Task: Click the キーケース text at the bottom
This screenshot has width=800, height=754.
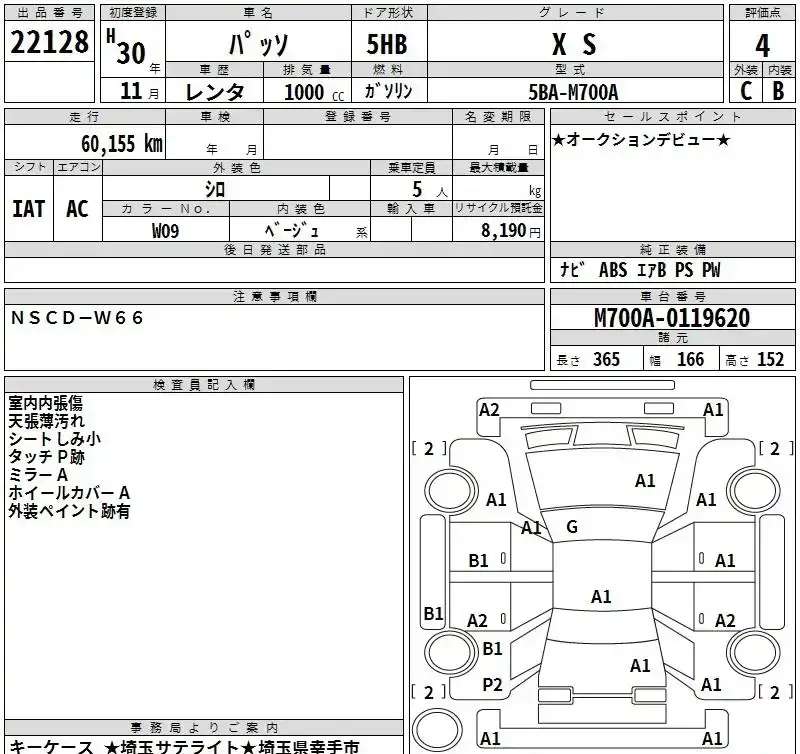Action: point(51,747)
